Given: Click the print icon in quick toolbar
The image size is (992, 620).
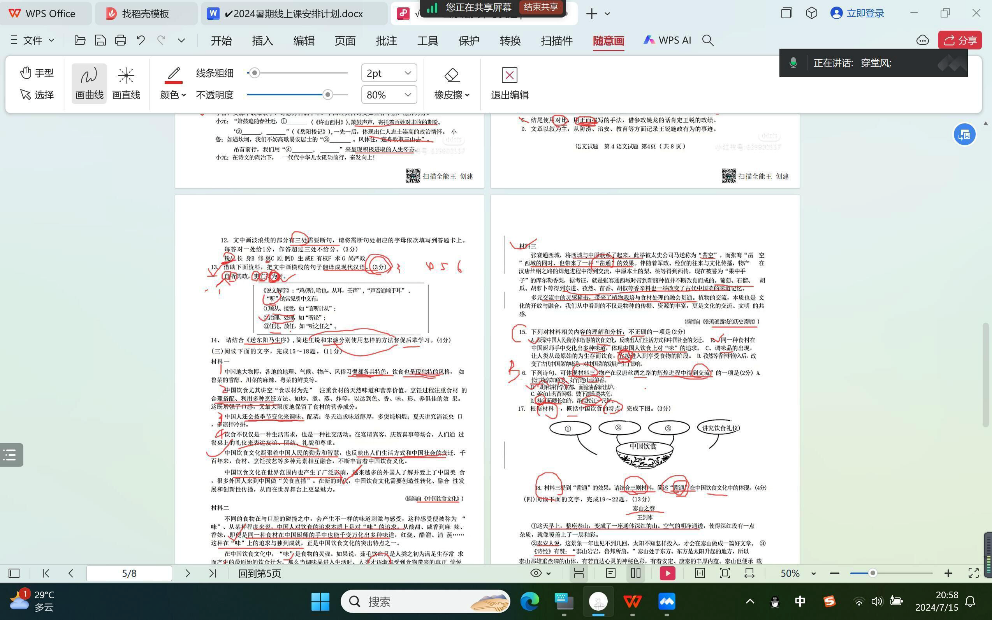Looking at the screenshot, I should (120, 41).
